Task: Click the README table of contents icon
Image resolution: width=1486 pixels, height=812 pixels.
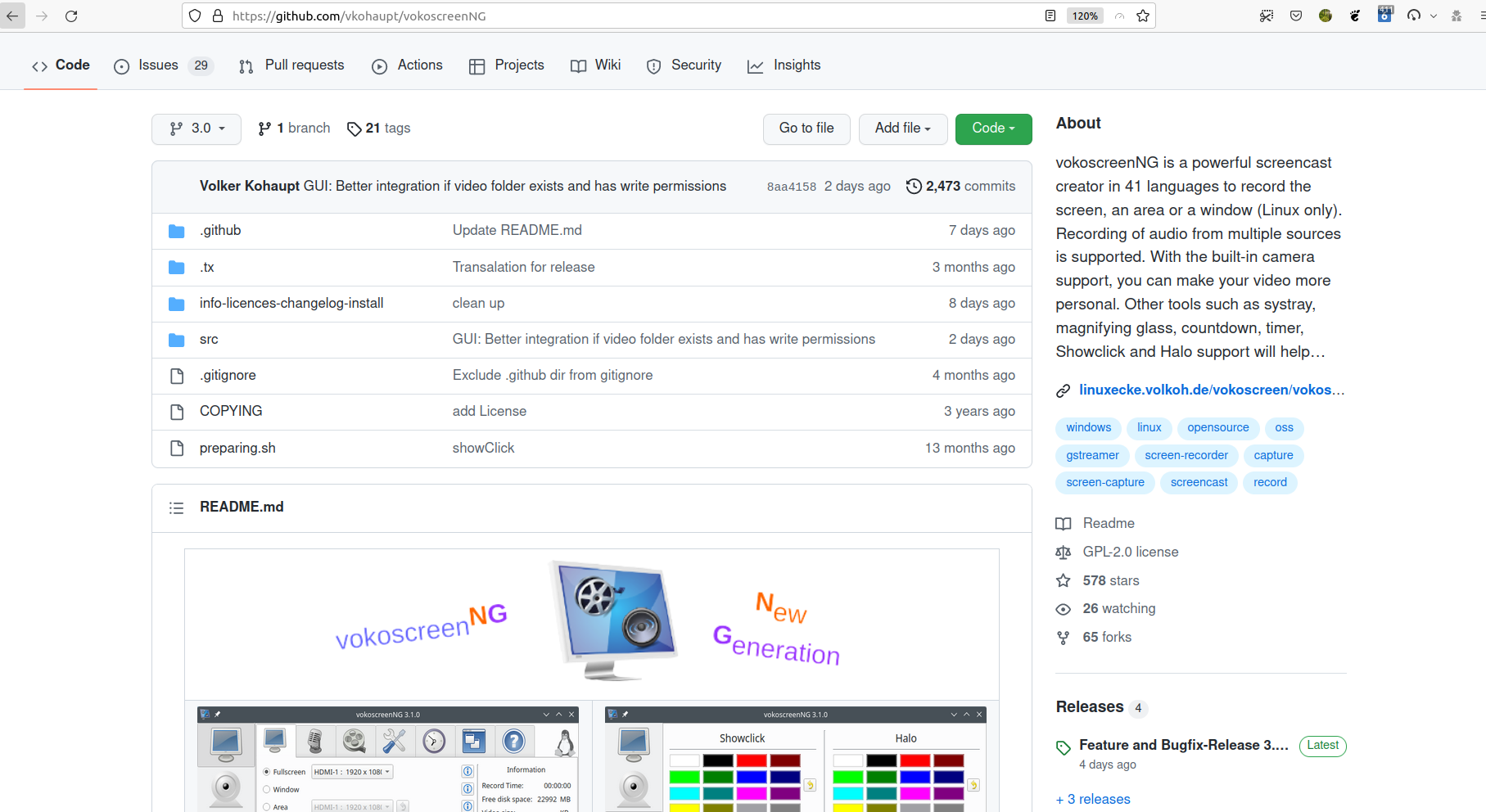Action: click(x=176, y=508)
